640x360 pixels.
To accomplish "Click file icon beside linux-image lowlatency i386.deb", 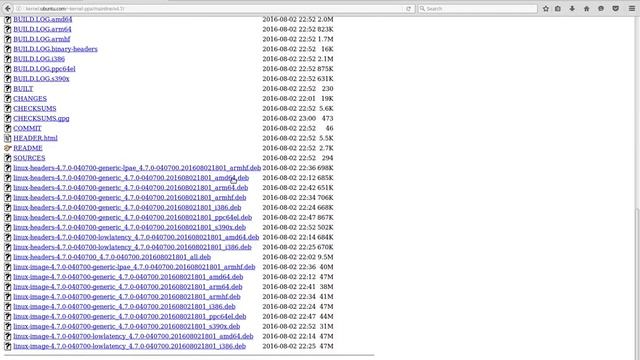I will click(x=8, y=346).
